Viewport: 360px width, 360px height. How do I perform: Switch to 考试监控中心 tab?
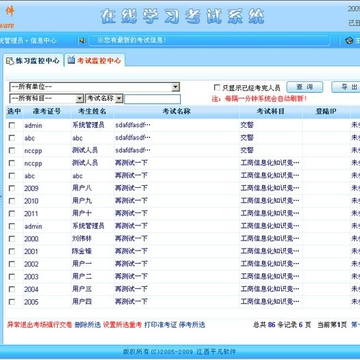coord(95,60)
